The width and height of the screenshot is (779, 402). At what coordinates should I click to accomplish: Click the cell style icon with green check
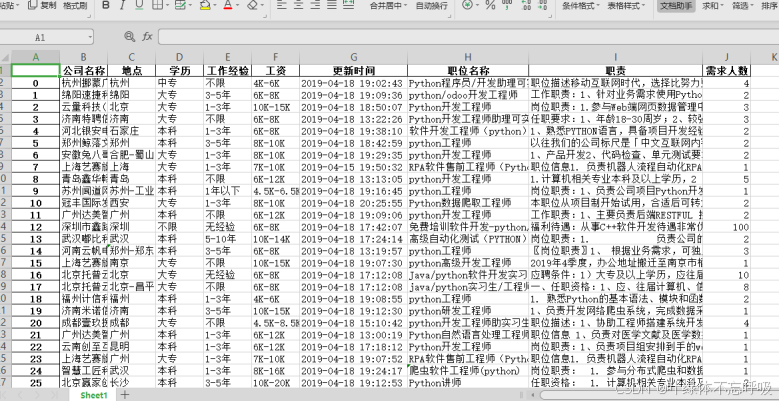tap(180, 5)
